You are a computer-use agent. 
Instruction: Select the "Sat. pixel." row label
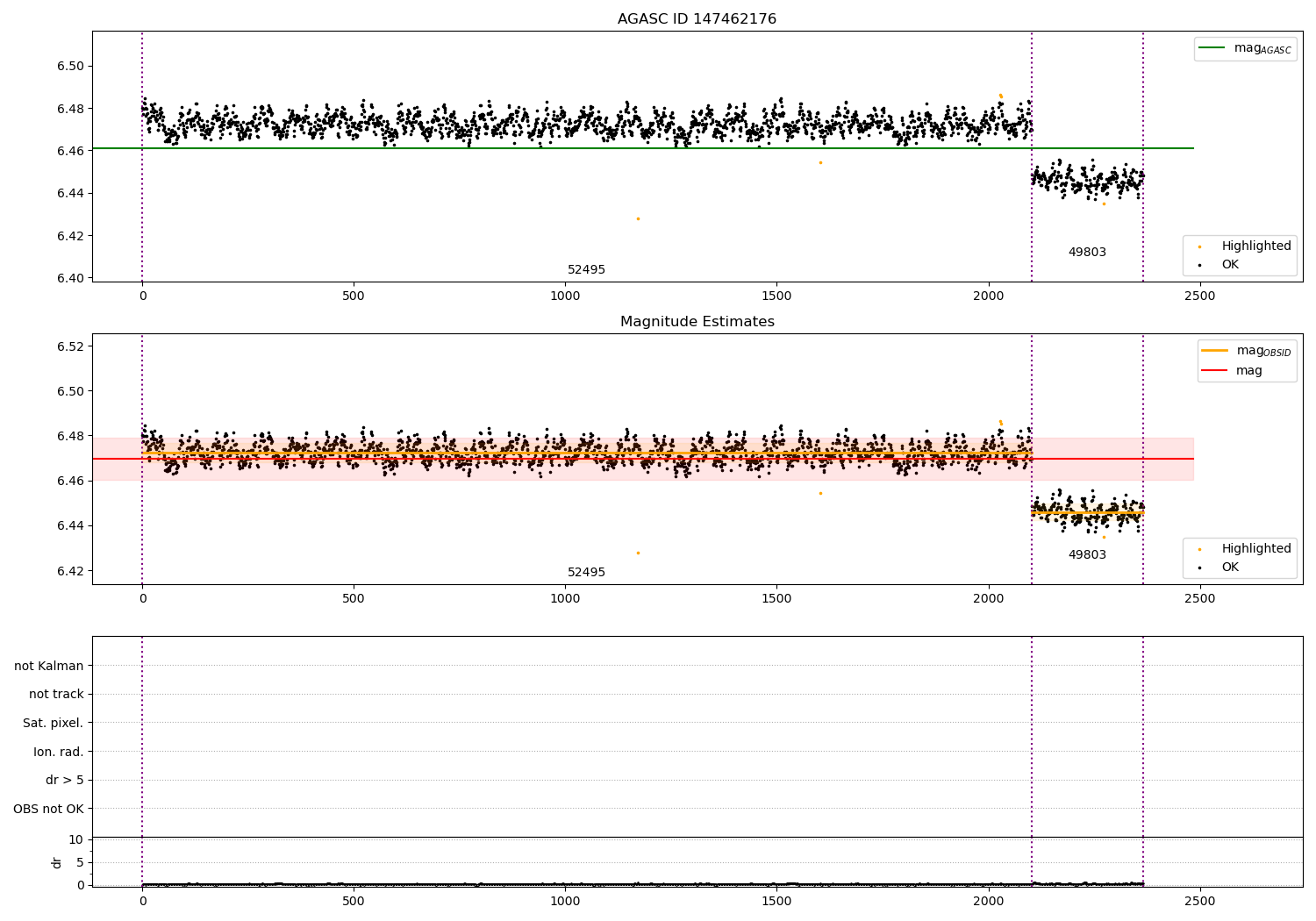click(53, 724)
